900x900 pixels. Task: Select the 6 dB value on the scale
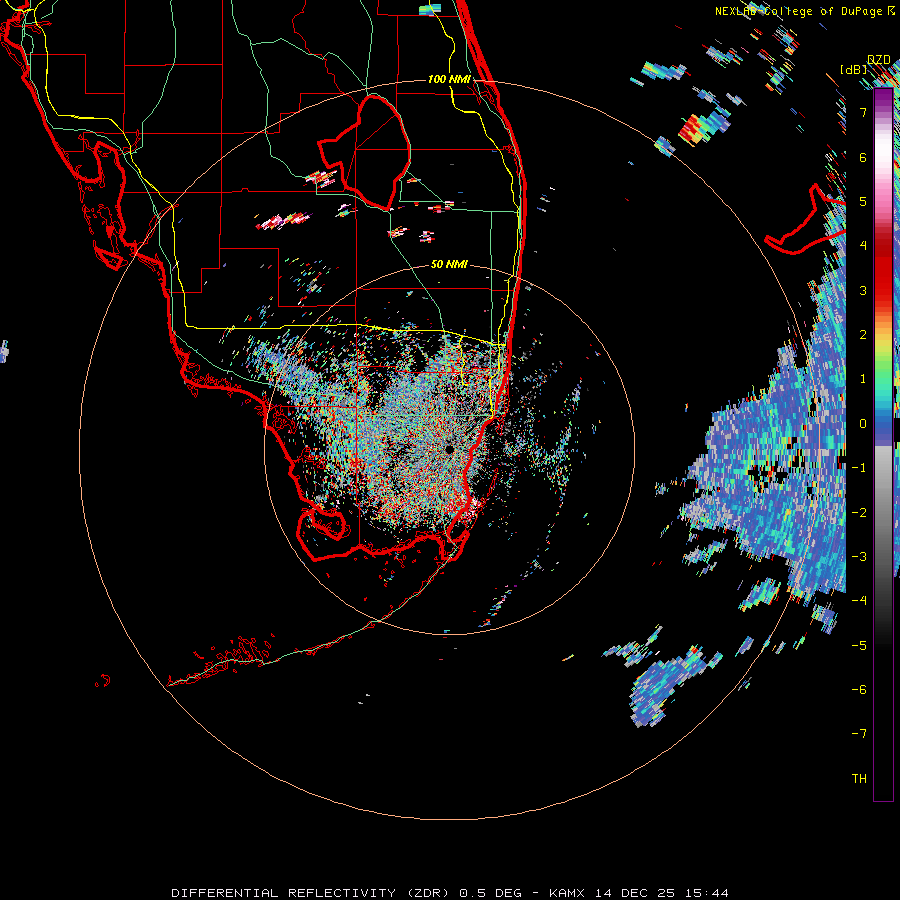click(863, 157)
